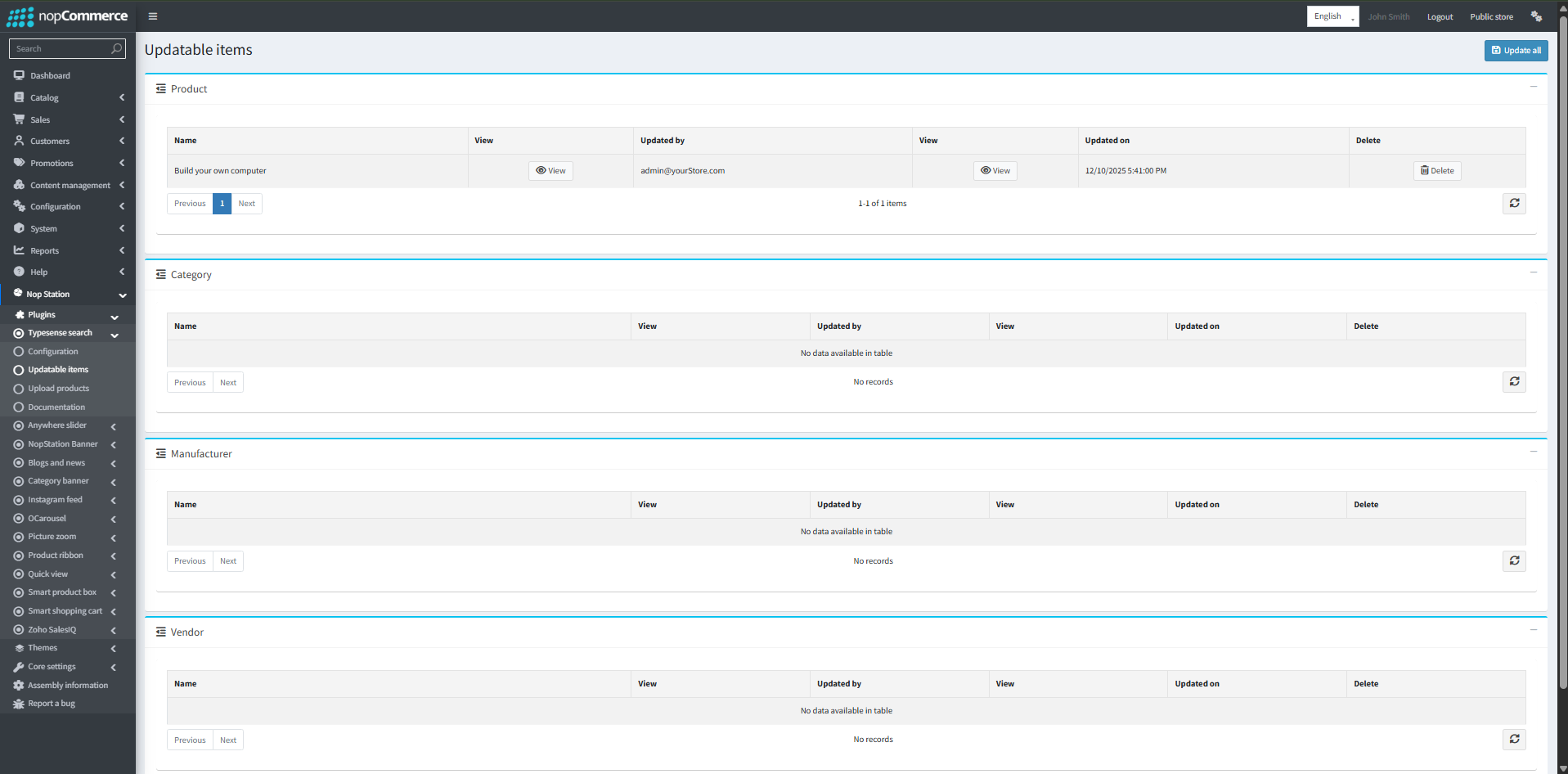Open Dashboard from the sidebar
The height and width of the screenshot is (774, 1568).
point(50,75)
